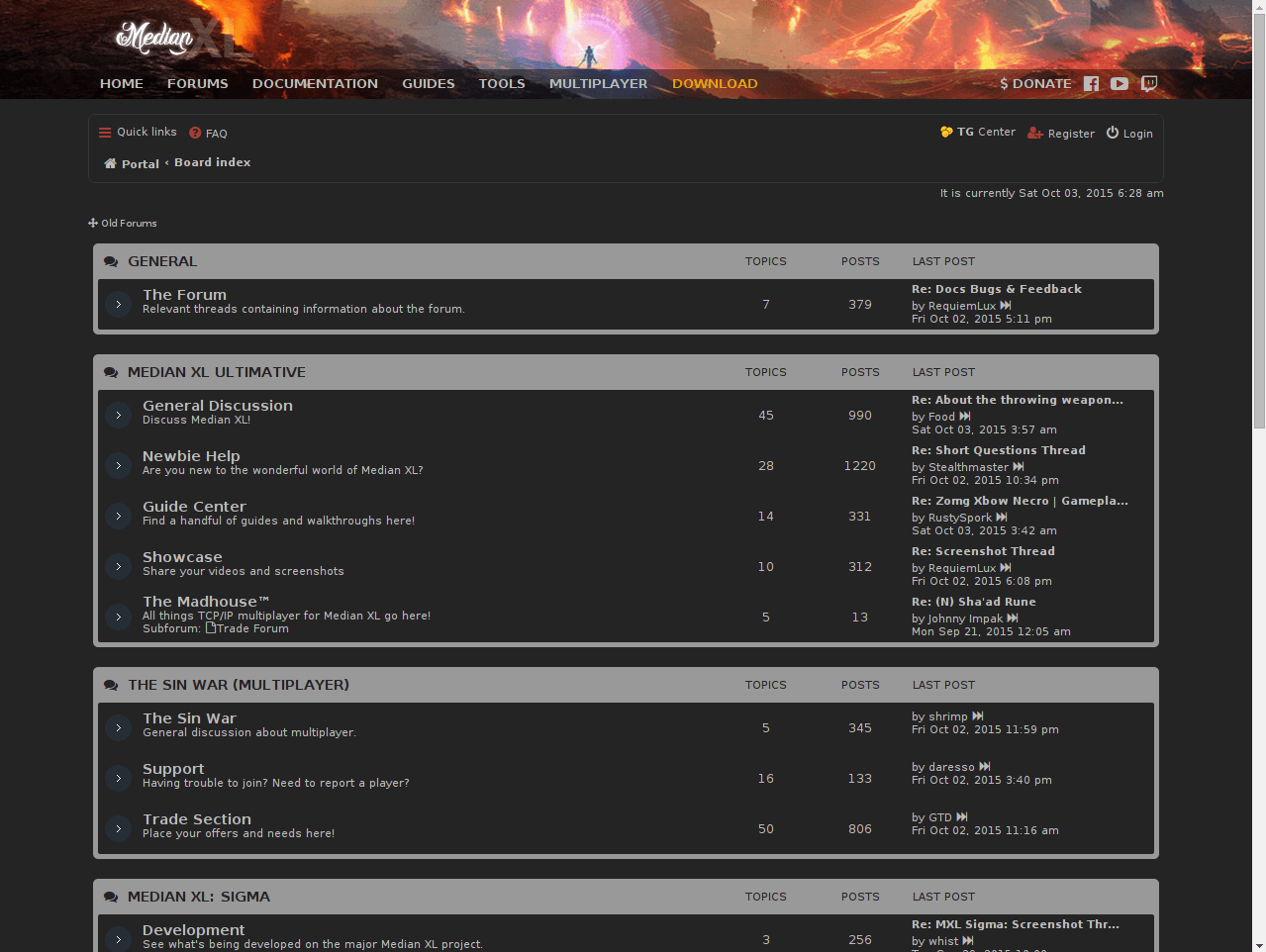1266x952 pixels.
Task: Click the Register link
Action: pos(1061,134)
